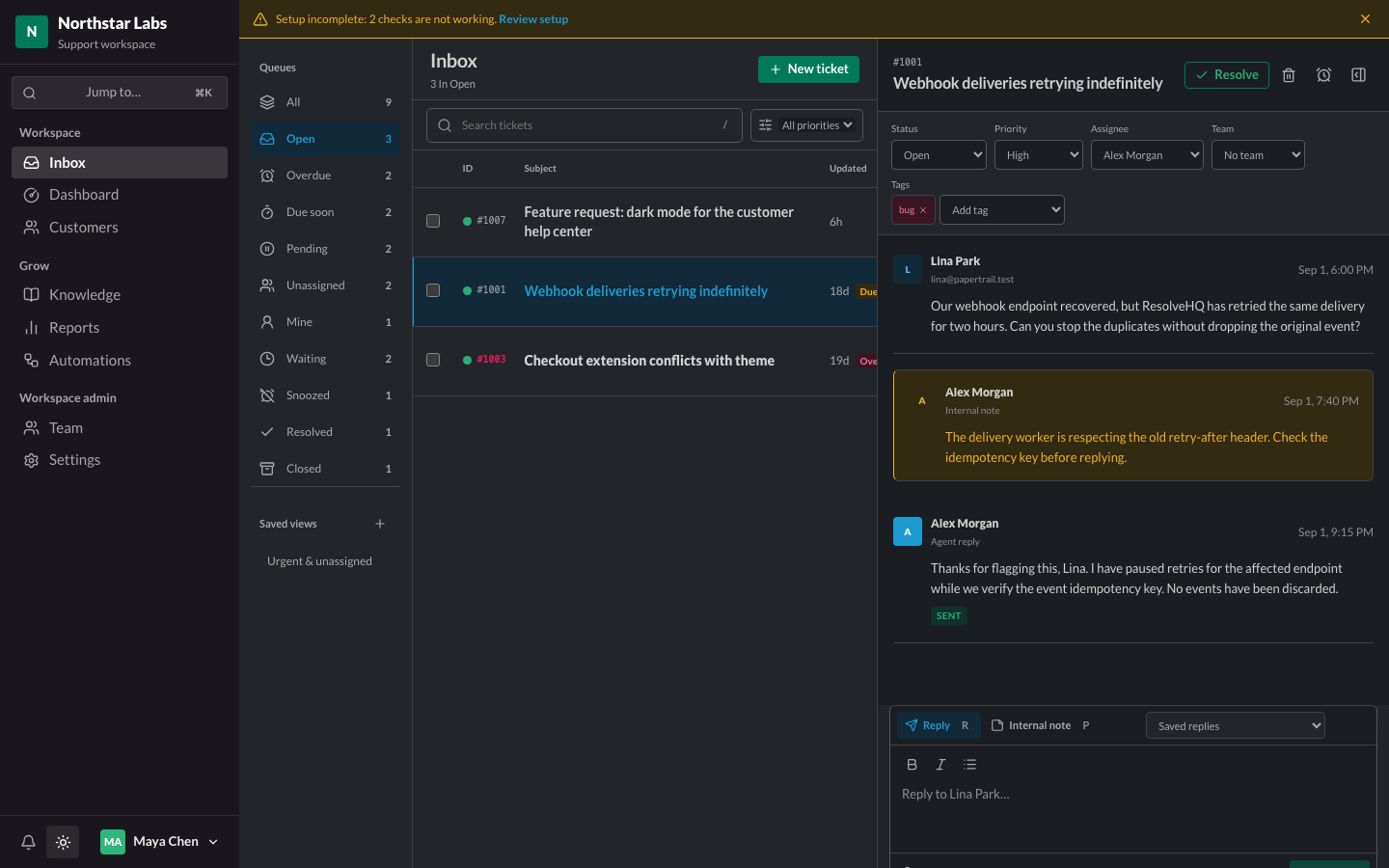This screenshot has height=868, width=1389.
Task: Go to Customers page
Action: tap(120, 228)
